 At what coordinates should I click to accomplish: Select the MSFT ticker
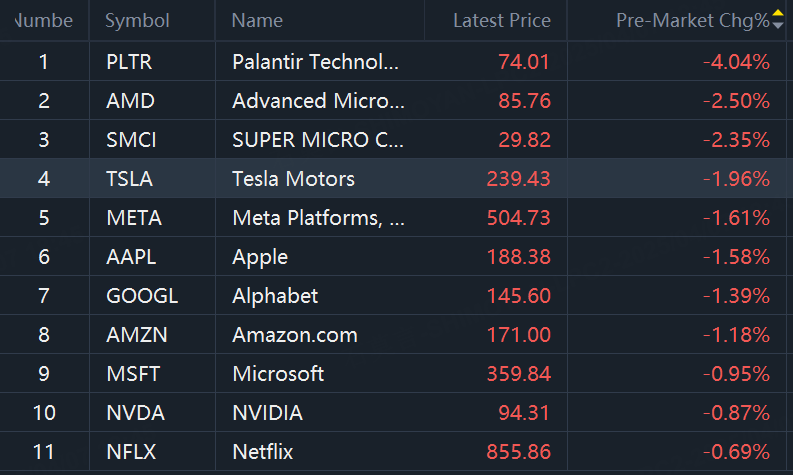pos(132,374)
